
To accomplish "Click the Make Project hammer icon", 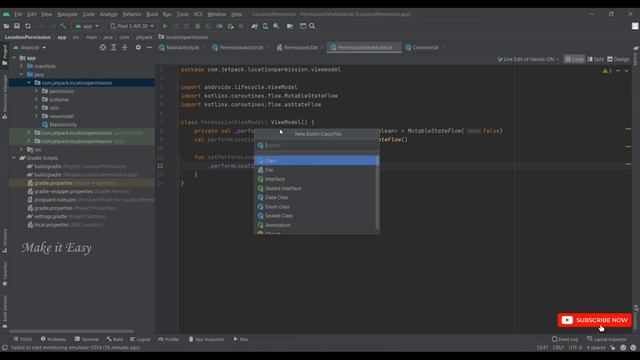I will coord(63,26).
